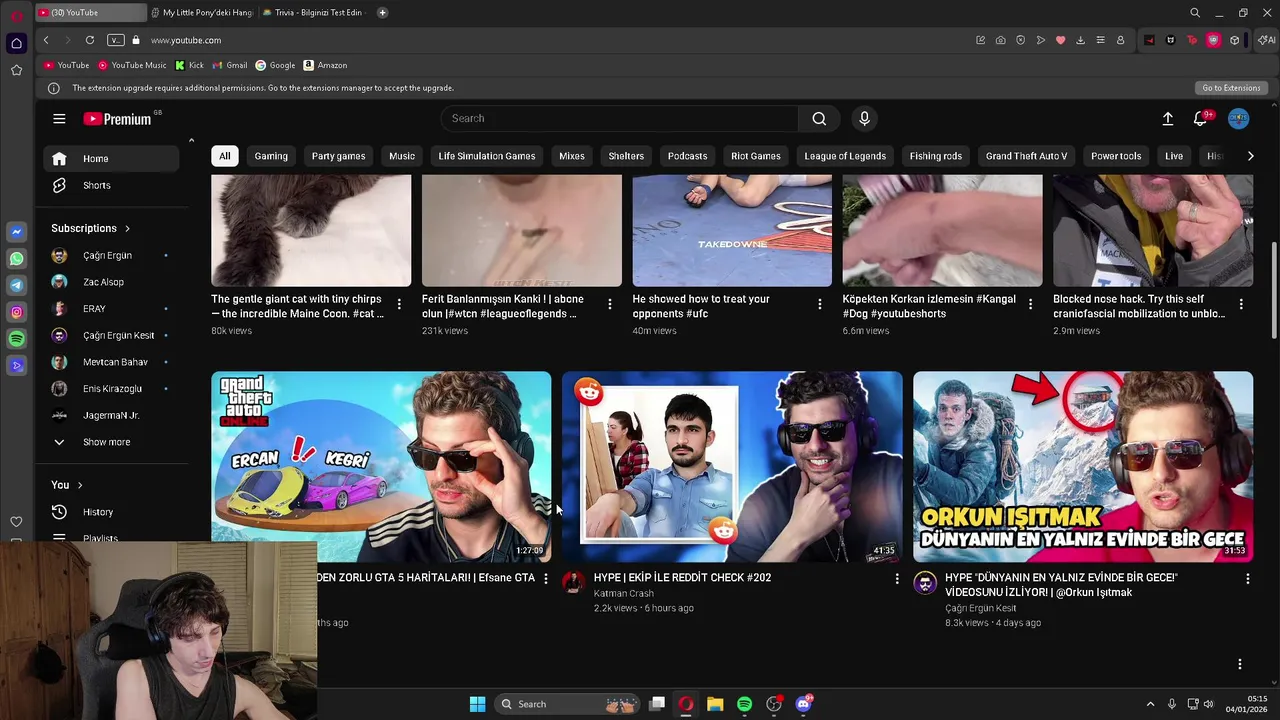Click the taskbar volume icon
1280x720 pixels.
point(1208,704)
